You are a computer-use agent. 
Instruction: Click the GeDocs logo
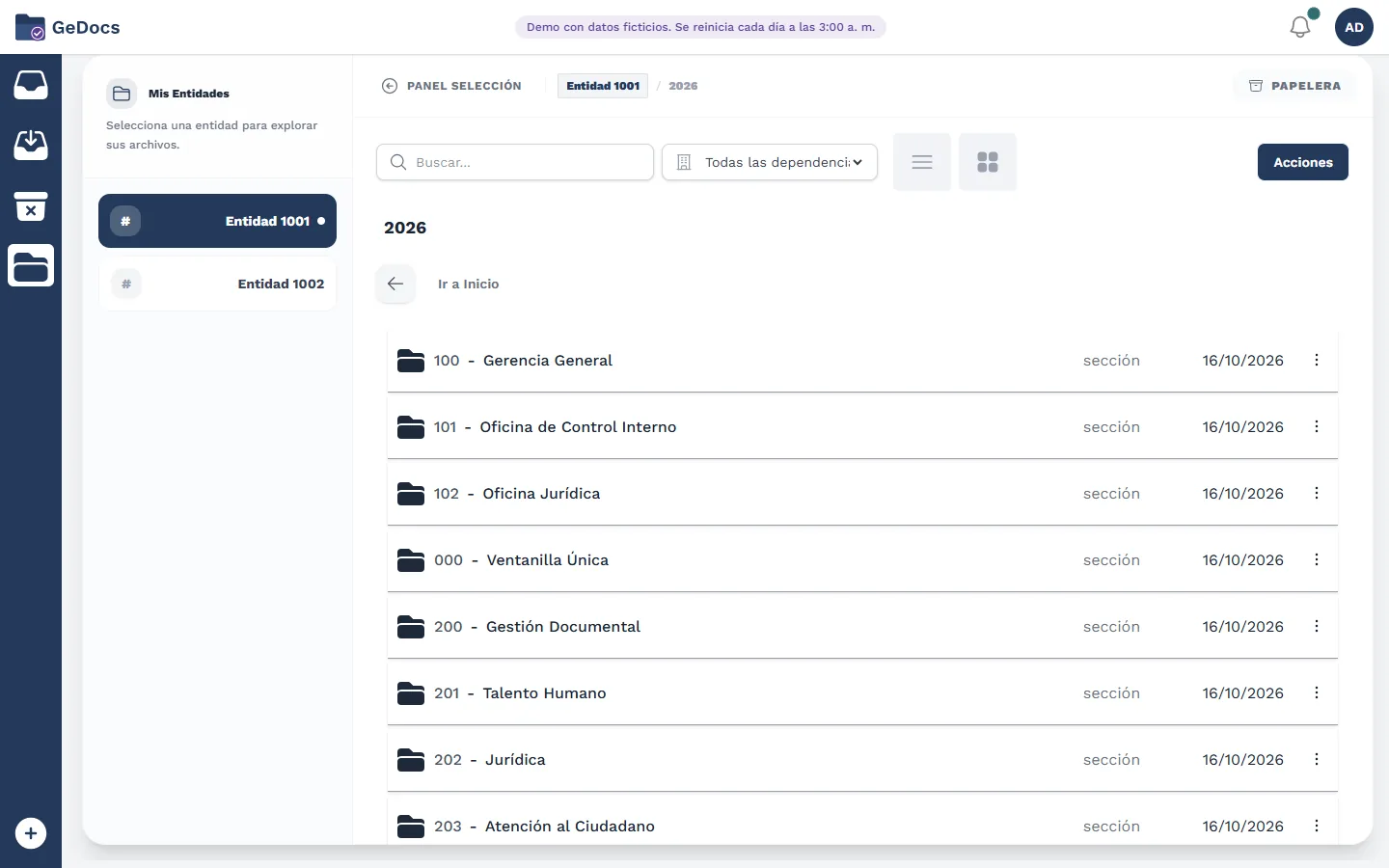pyautogui.click(x=68, y=27)
